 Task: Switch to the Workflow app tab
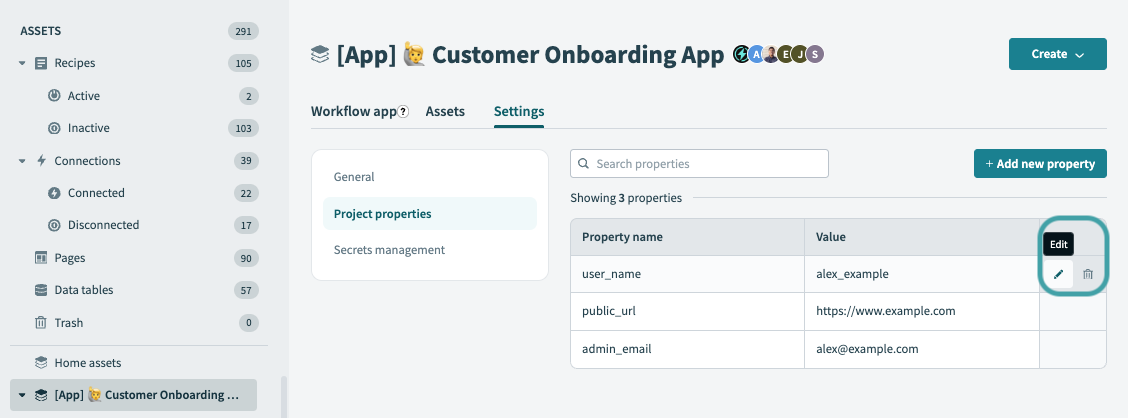click(353, 111)
